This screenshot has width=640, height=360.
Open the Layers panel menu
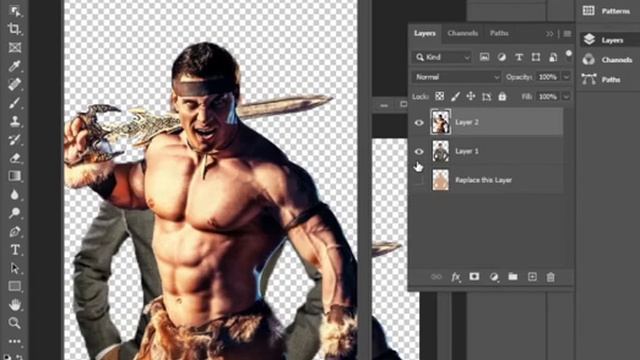tap(567, 34)
